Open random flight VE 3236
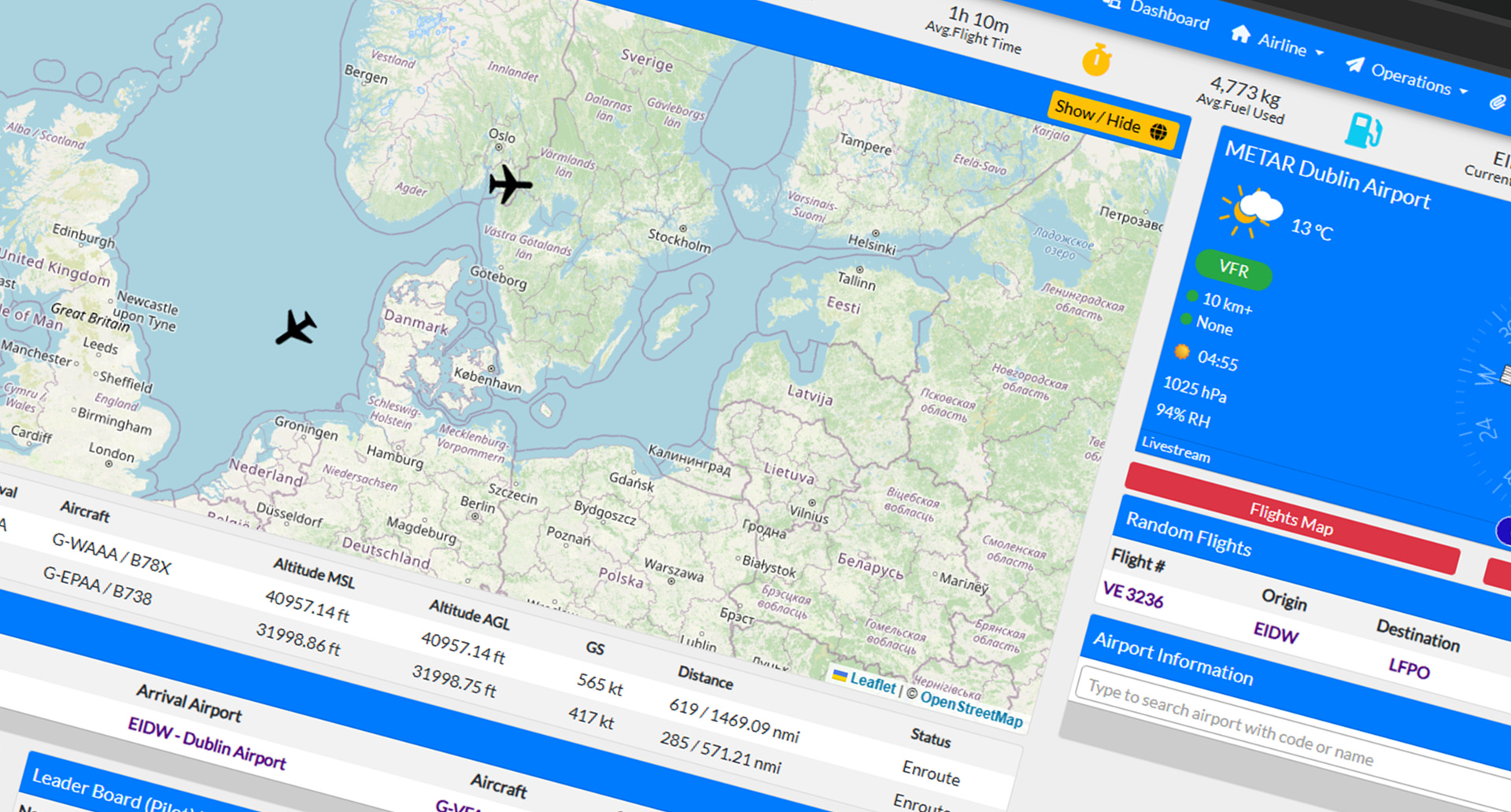The height and width of the screenshot is (812, 1511). click(x=1132, y=595)
